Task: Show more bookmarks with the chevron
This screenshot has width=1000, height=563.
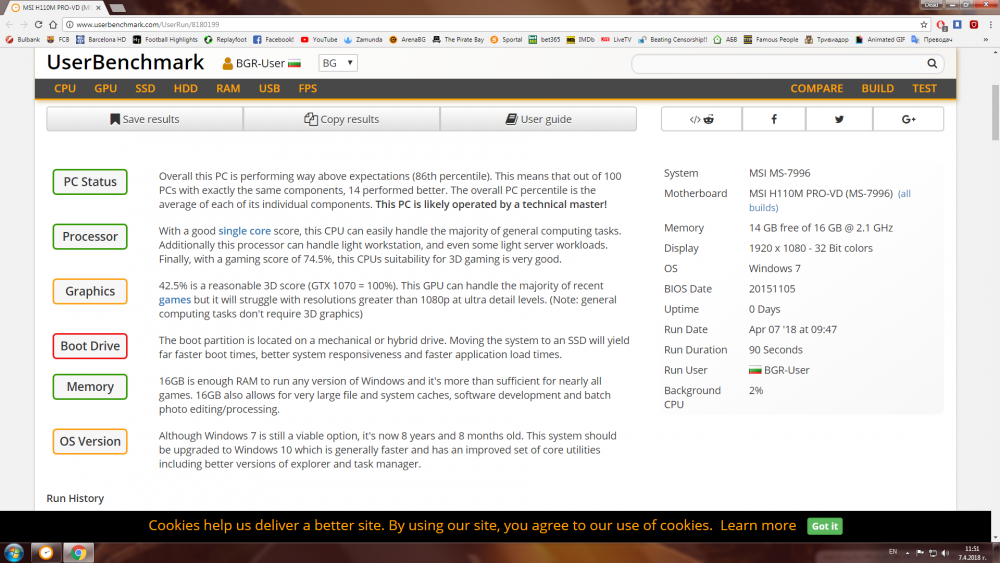Action: (x=985, y=40)
